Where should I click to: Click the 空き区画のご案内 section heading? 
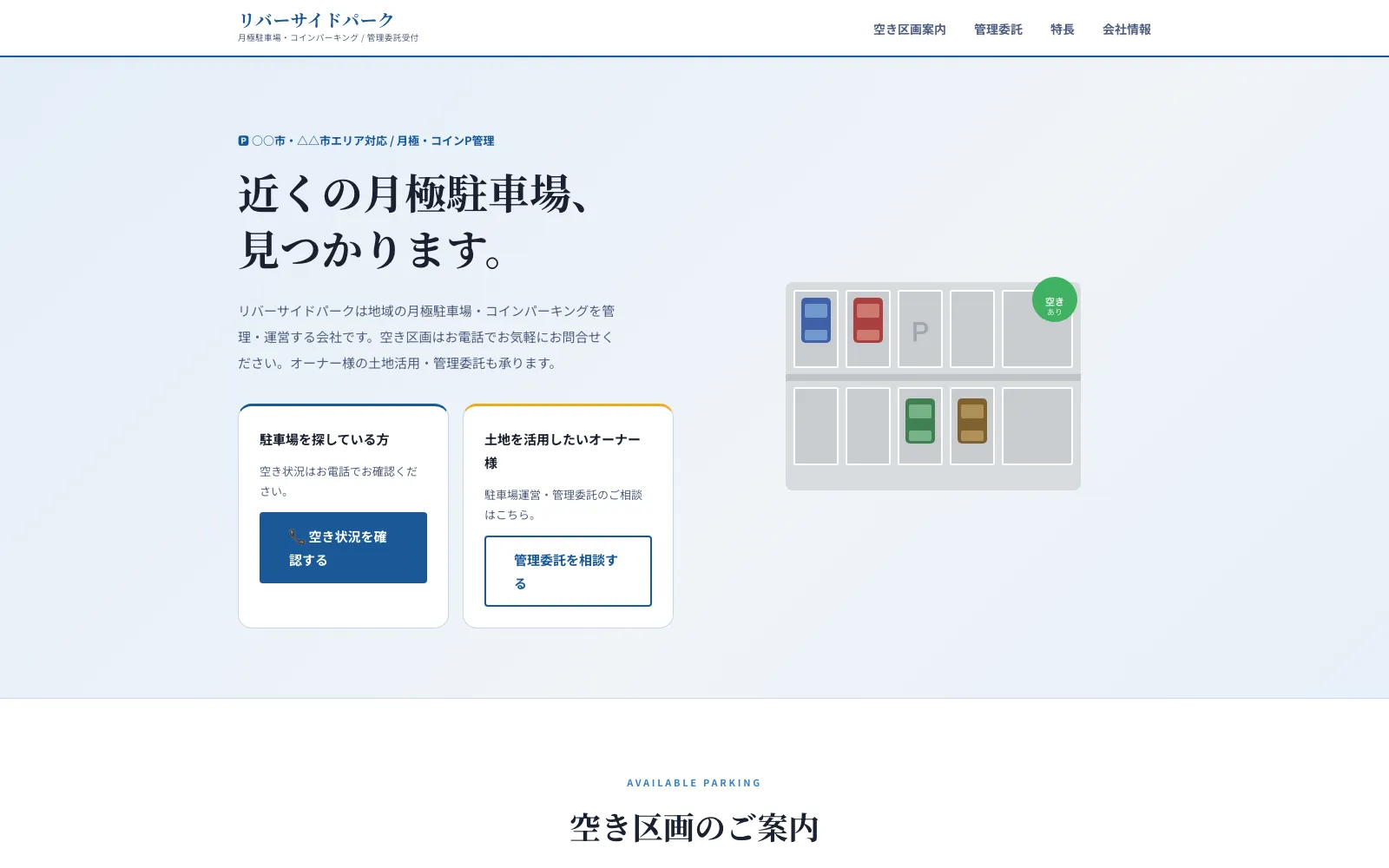click(x=694, y=828)
